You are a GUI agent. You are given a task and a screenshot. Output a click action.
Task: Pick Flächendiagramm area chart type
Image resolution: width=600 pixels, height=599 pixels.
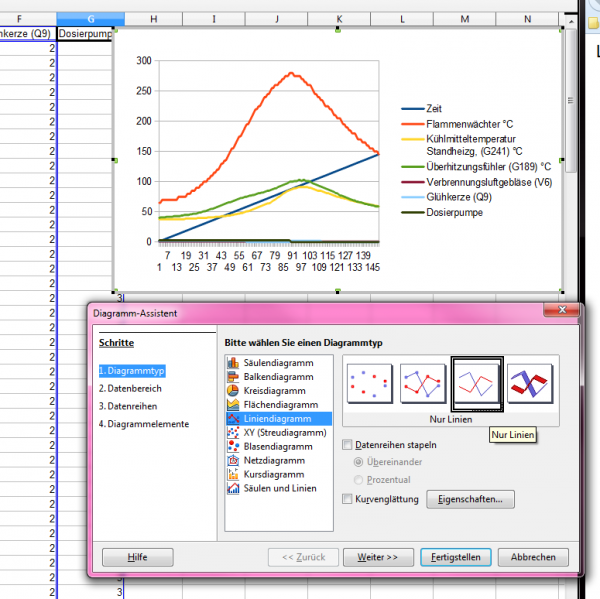[x=279, y=405]
